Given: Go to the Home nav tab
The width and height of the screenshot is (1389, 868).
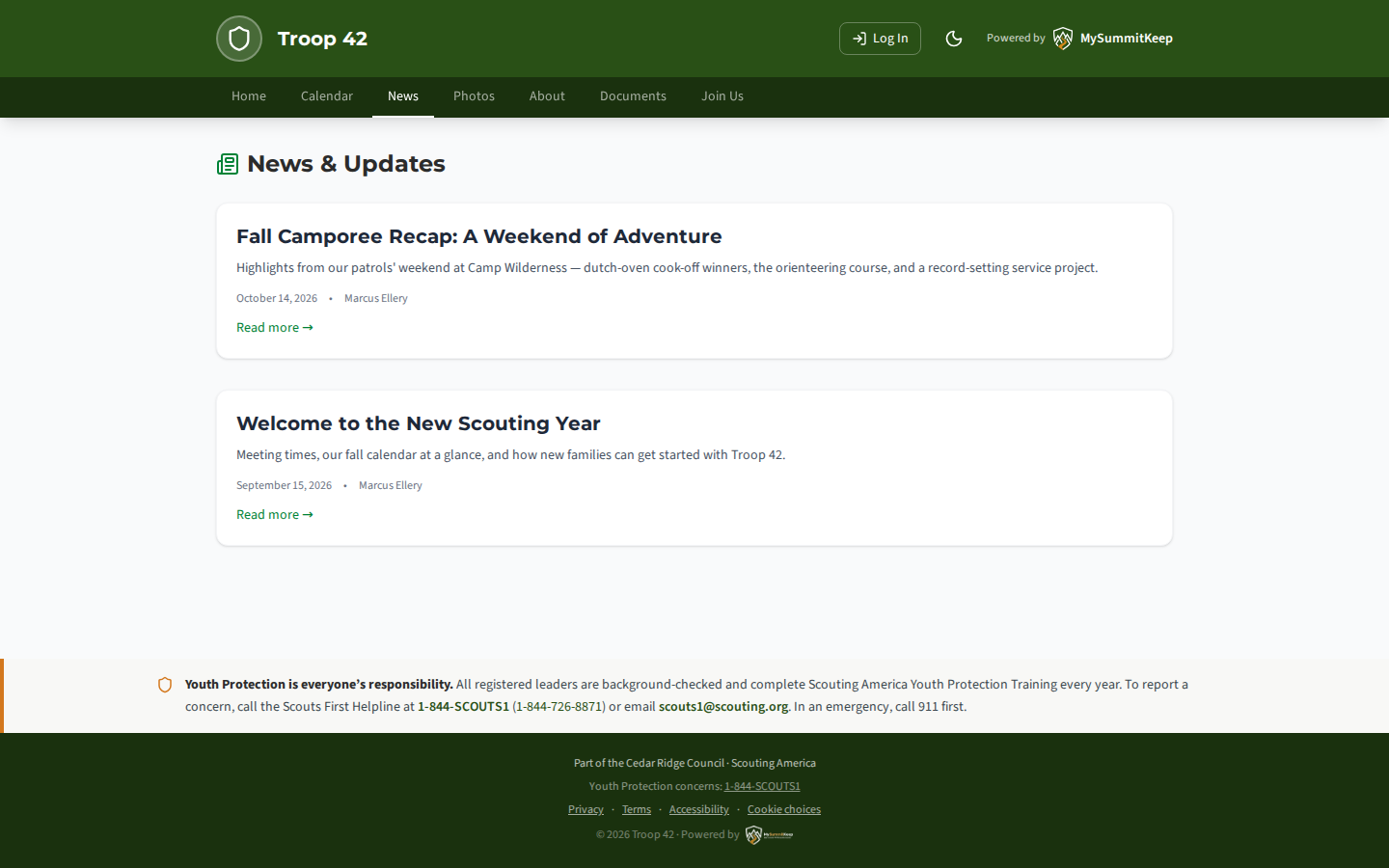Looking at the screenshot, I should pyautogui.click(x=249, y=96).
